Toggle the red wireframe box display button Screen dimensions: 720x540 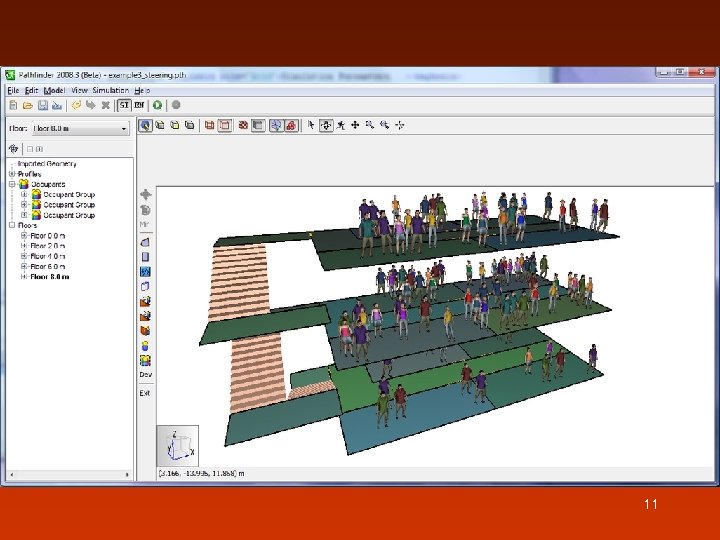pyautogui.click(x=209, y=125)
